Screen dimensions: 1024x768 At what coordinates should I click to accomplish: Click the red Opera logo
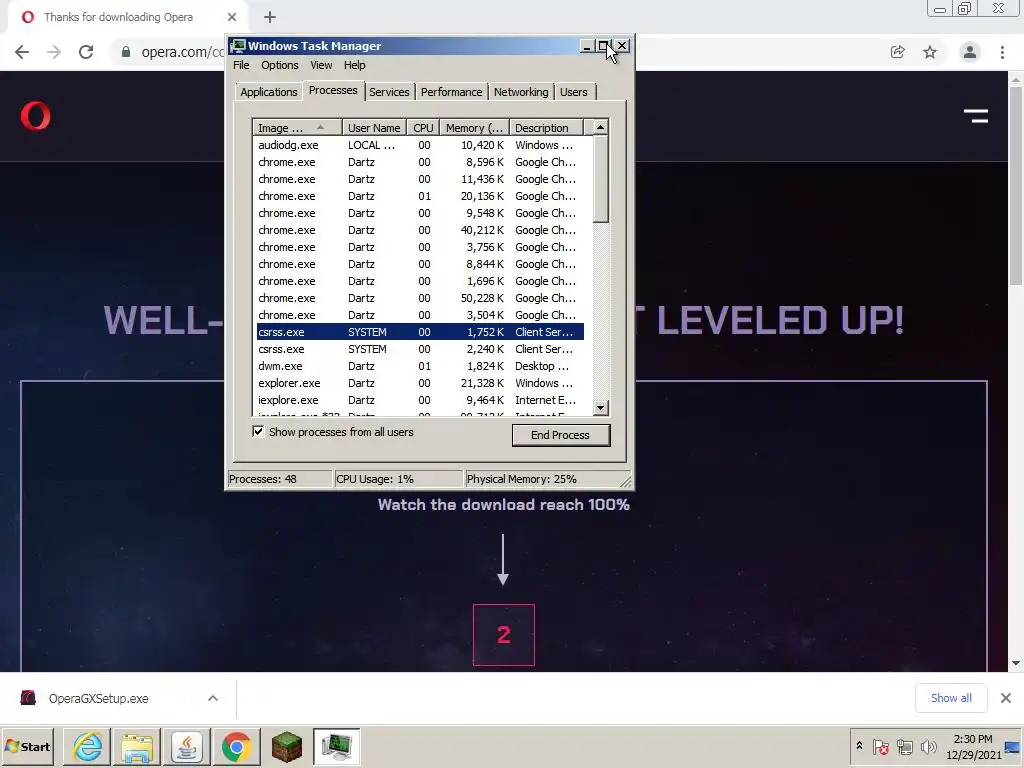pos(35,116)
